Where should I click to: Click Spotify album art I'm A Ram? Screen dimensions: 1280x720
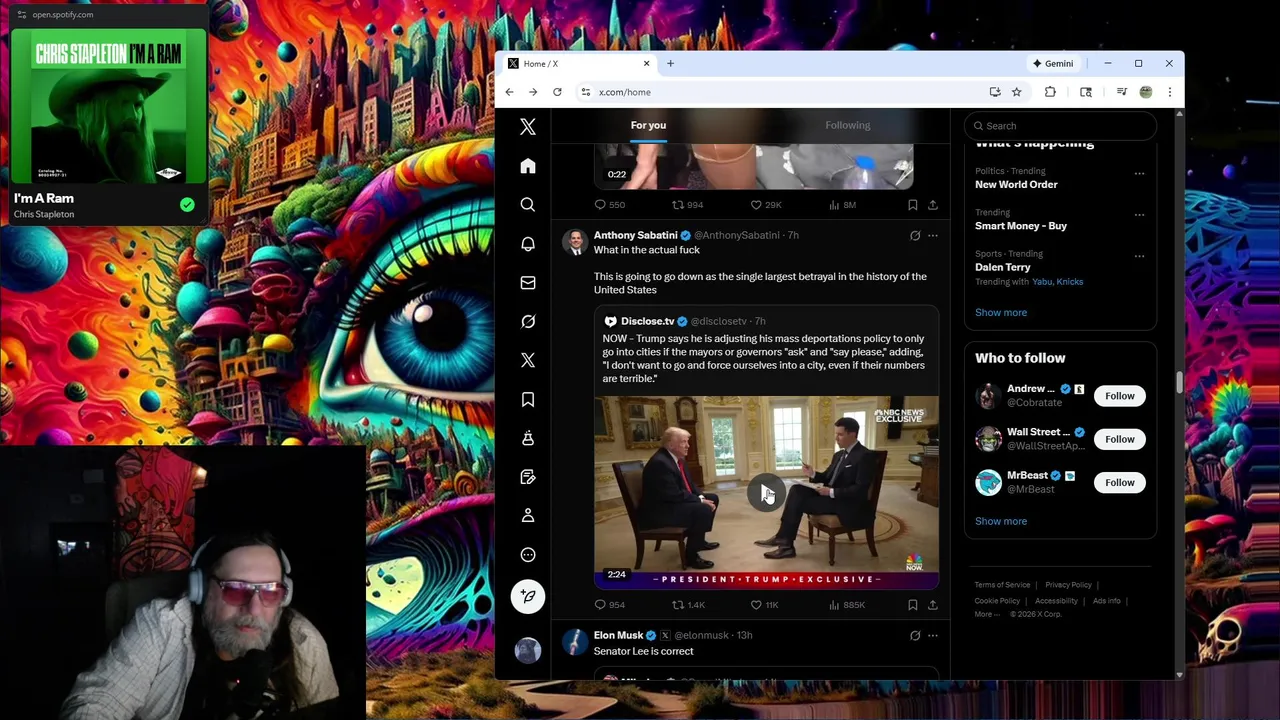[109, 106]
